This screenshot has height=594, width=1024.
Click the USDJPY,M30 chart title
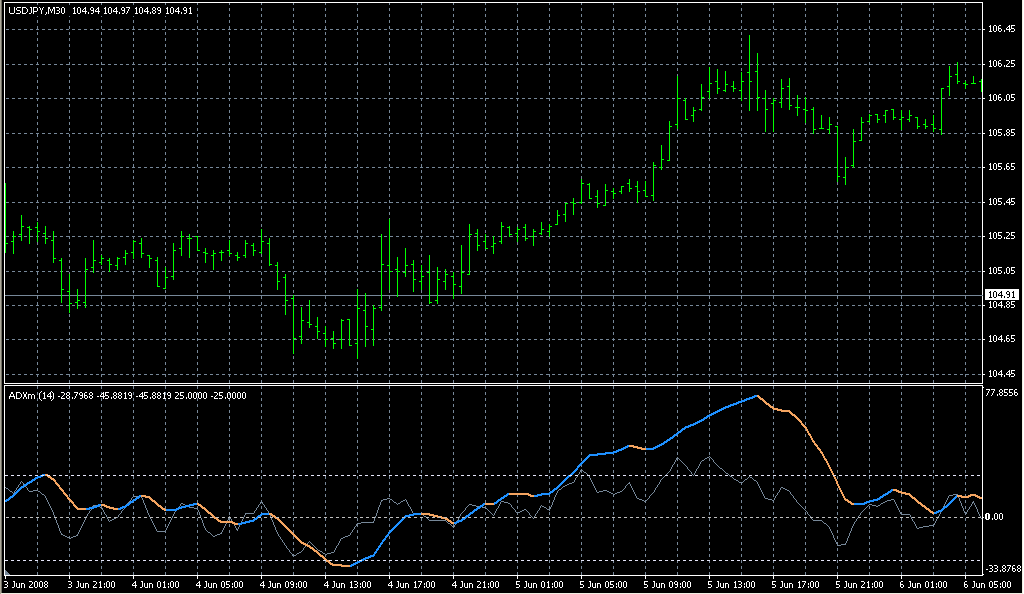click(x=37, y=11)
